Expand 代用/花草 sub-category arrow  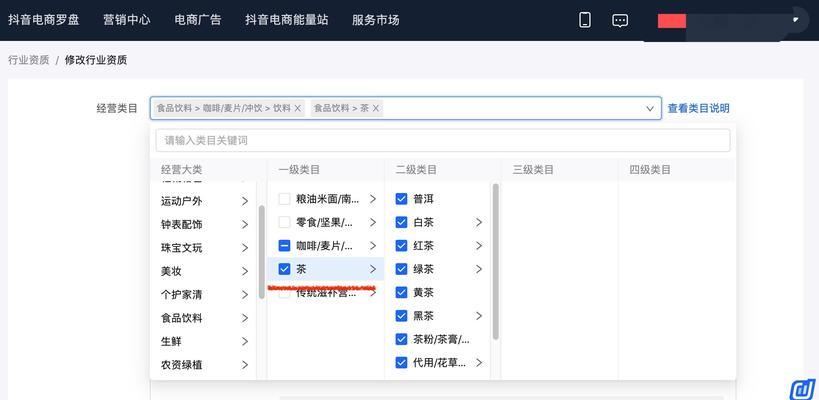(478, 362)
